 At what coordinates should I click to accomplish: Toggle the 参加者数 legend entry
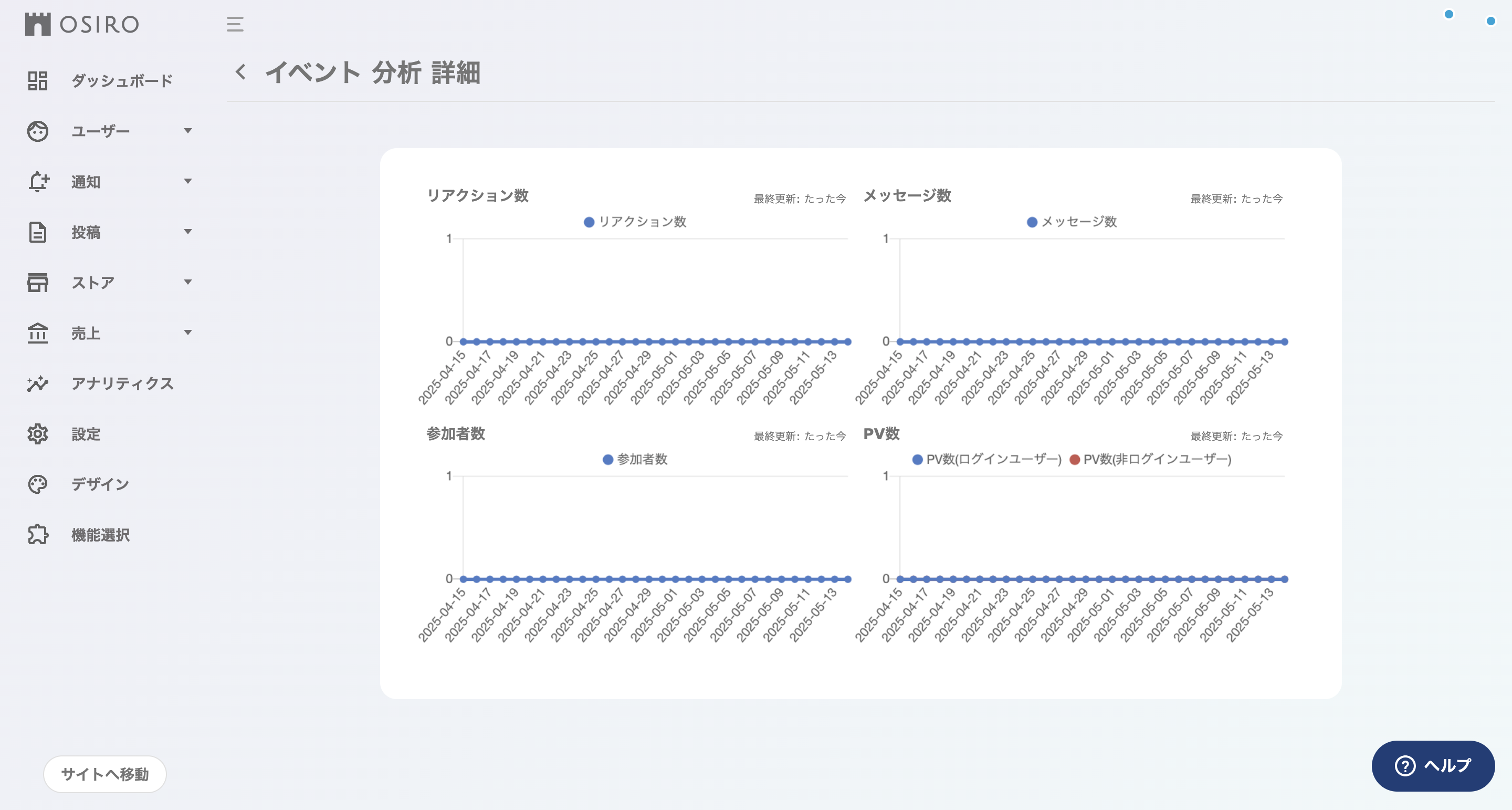click(x=637, y=460)
